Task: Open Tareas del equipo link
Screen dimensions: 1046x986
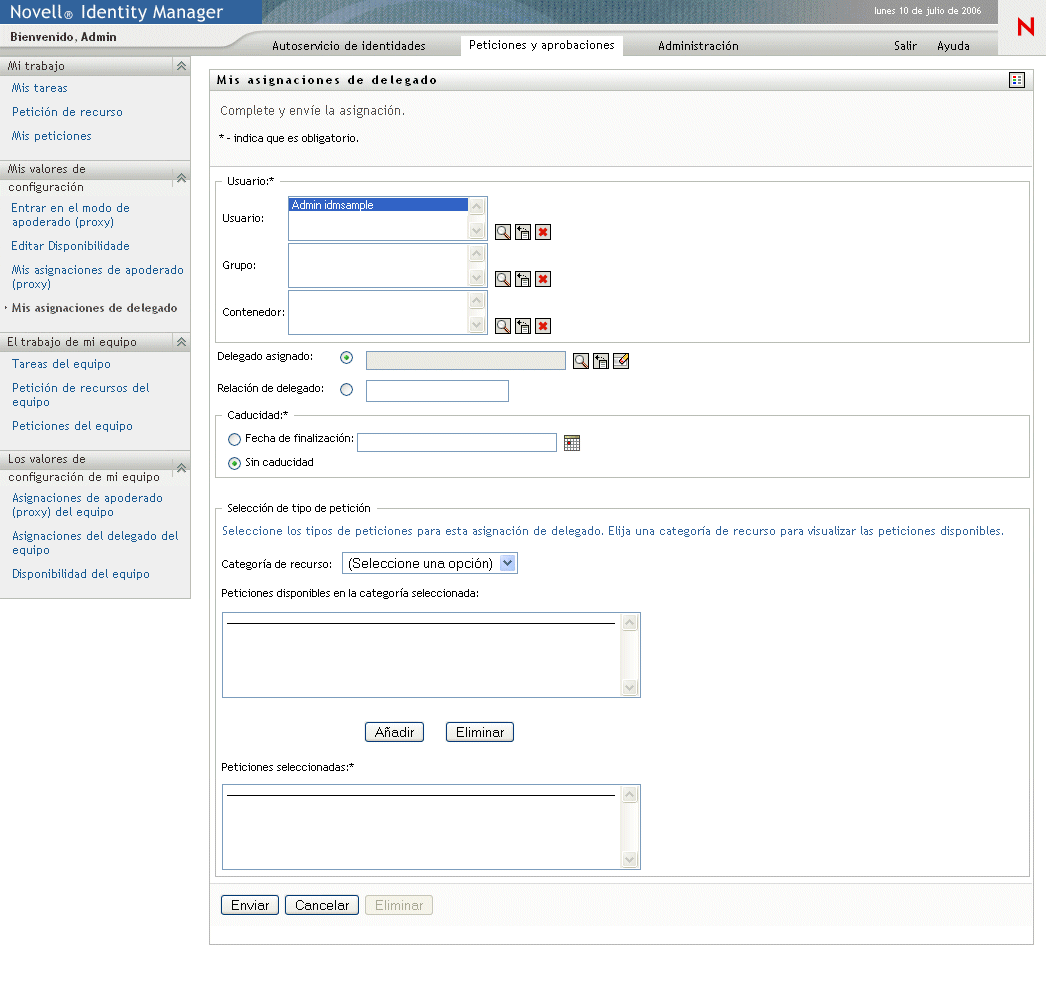Action: (x=61, y=364)
